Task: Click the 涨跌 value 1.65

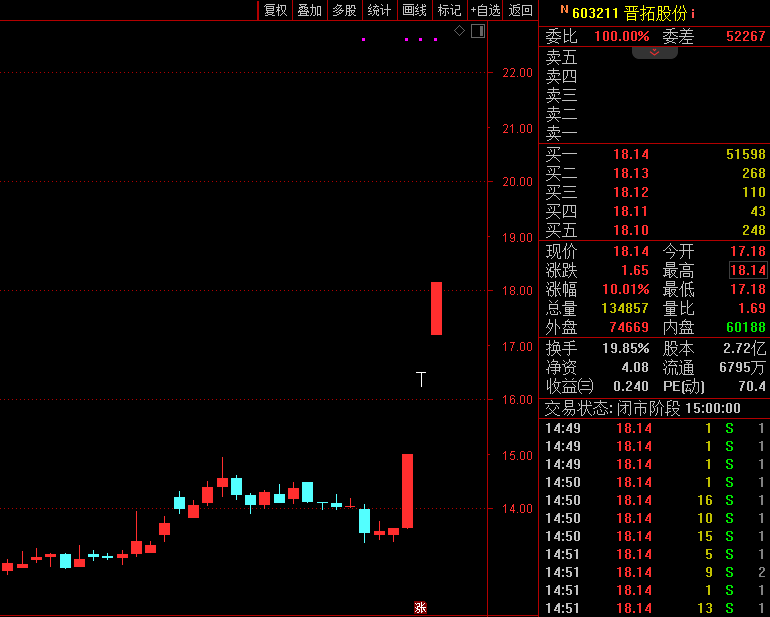Action: pos(635,270)
